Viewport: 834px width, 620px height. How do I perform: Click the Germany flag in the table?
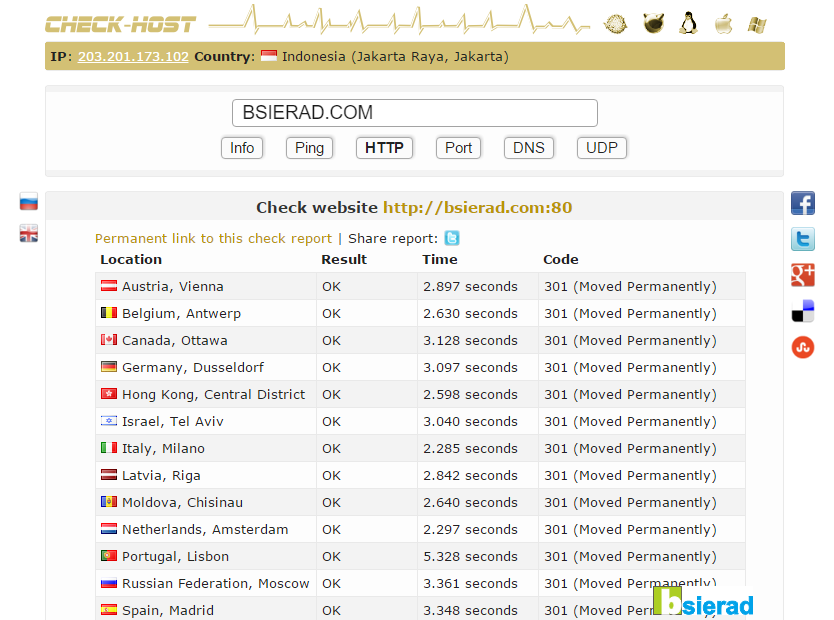pyautogui.click(x=109, y=367)
